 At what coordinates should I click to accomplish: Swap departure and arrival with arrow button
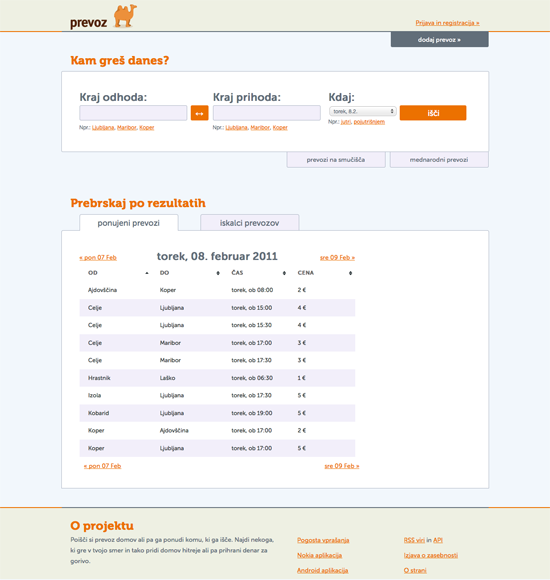tap(199, 113)
